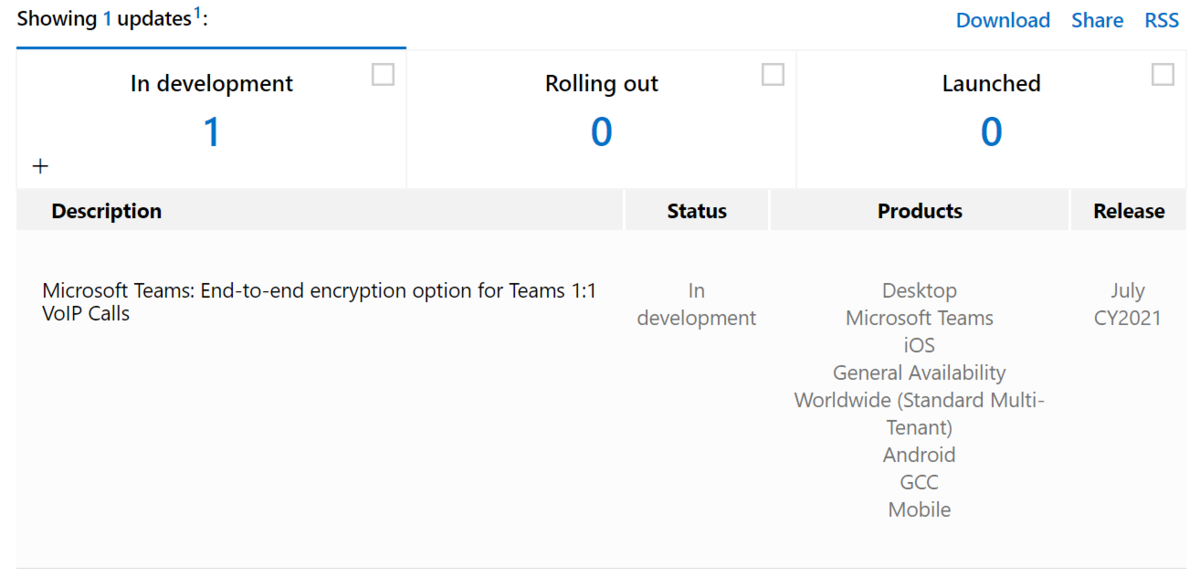Tick the In development checkbox
1200x577 pixels.
click(383, 75)
